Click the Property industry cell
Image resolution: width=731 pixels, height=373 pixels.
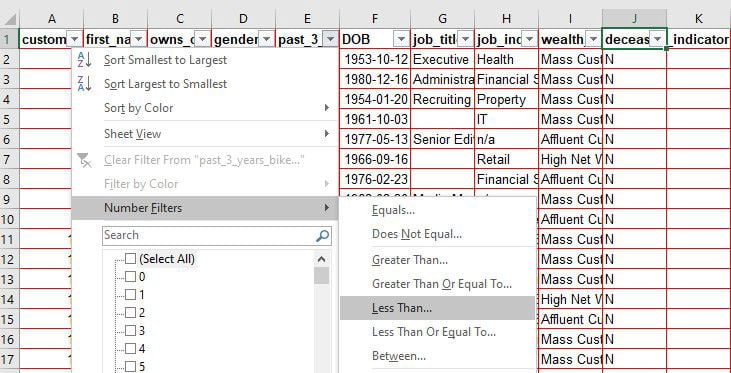(x=506, y=99)
